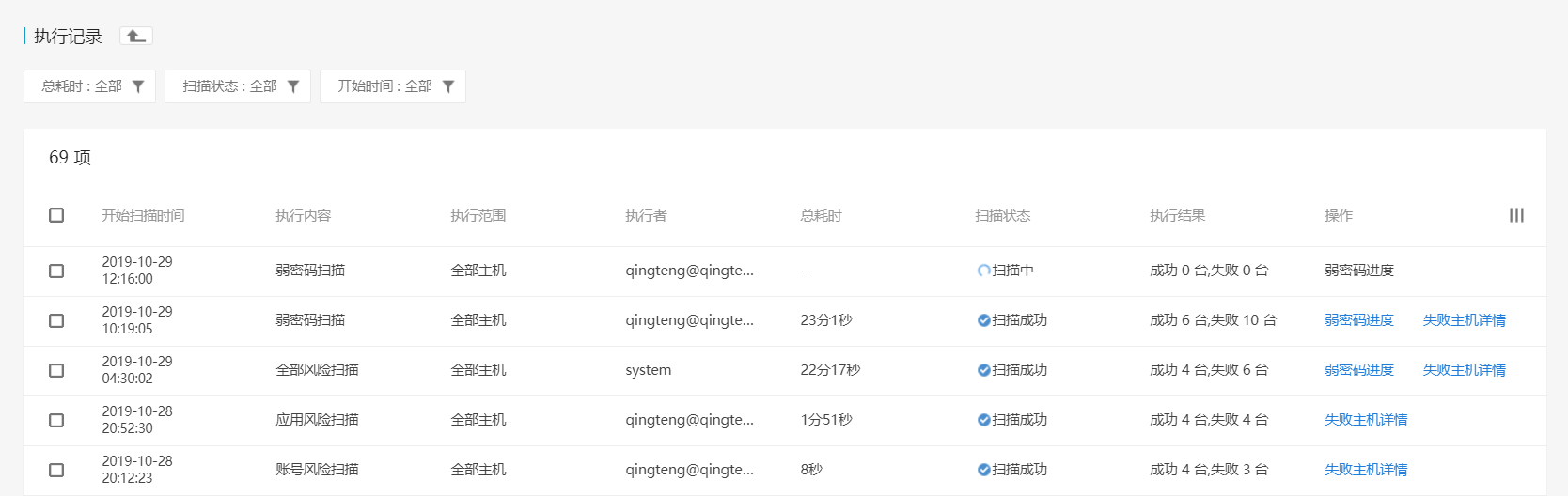Viewport: 1568px width, 496px height.
Task: Click the 总耗时 filter funnel icon
Action: (138, 86)
